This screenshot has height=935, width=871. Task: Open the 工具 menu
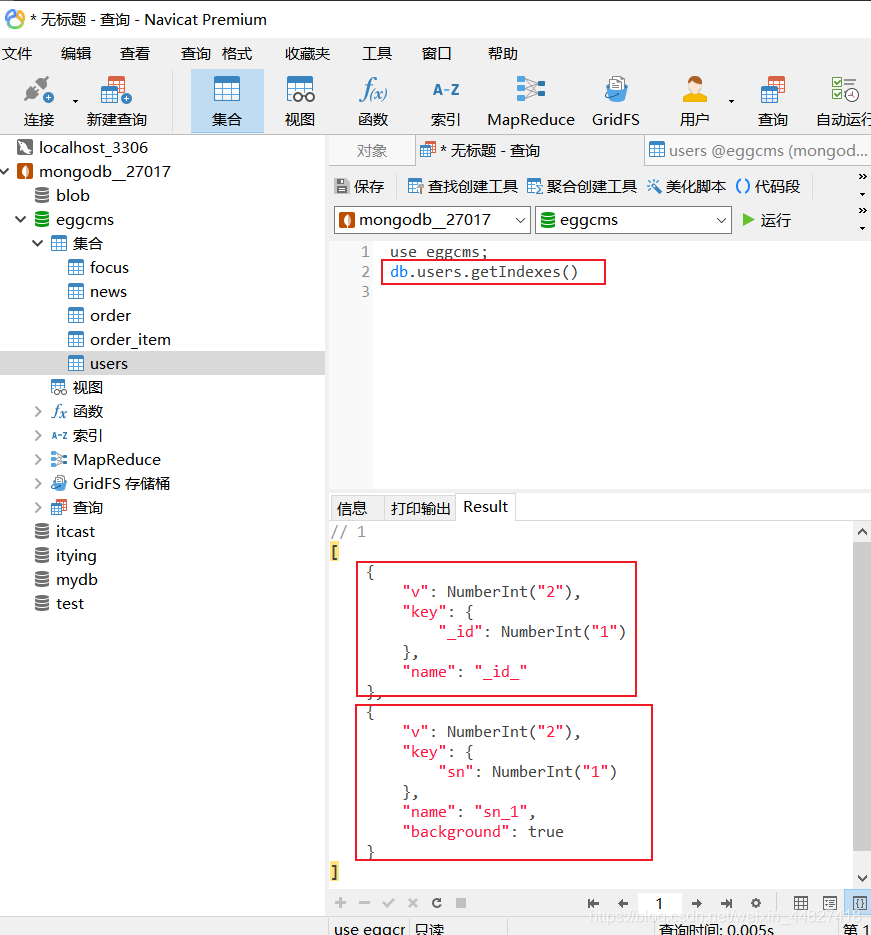tap(377, 54)
